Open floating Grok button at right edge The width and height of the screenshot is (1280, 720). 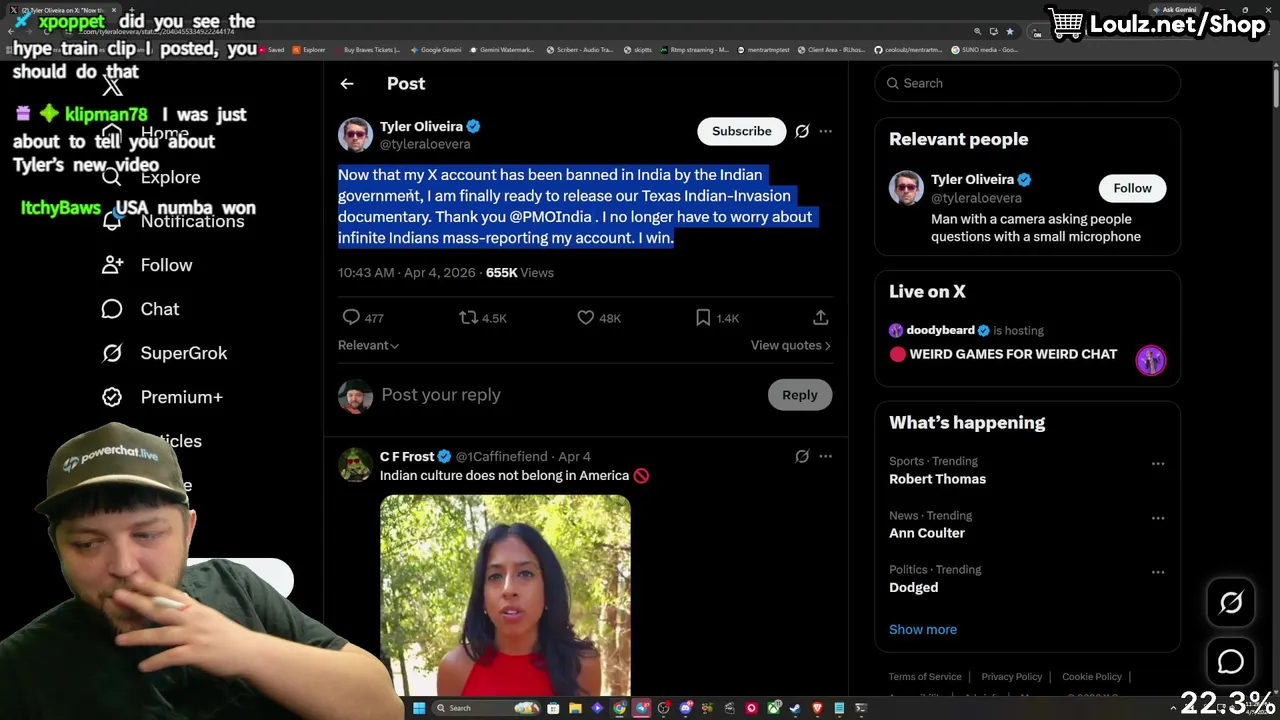coord(1231,602)
